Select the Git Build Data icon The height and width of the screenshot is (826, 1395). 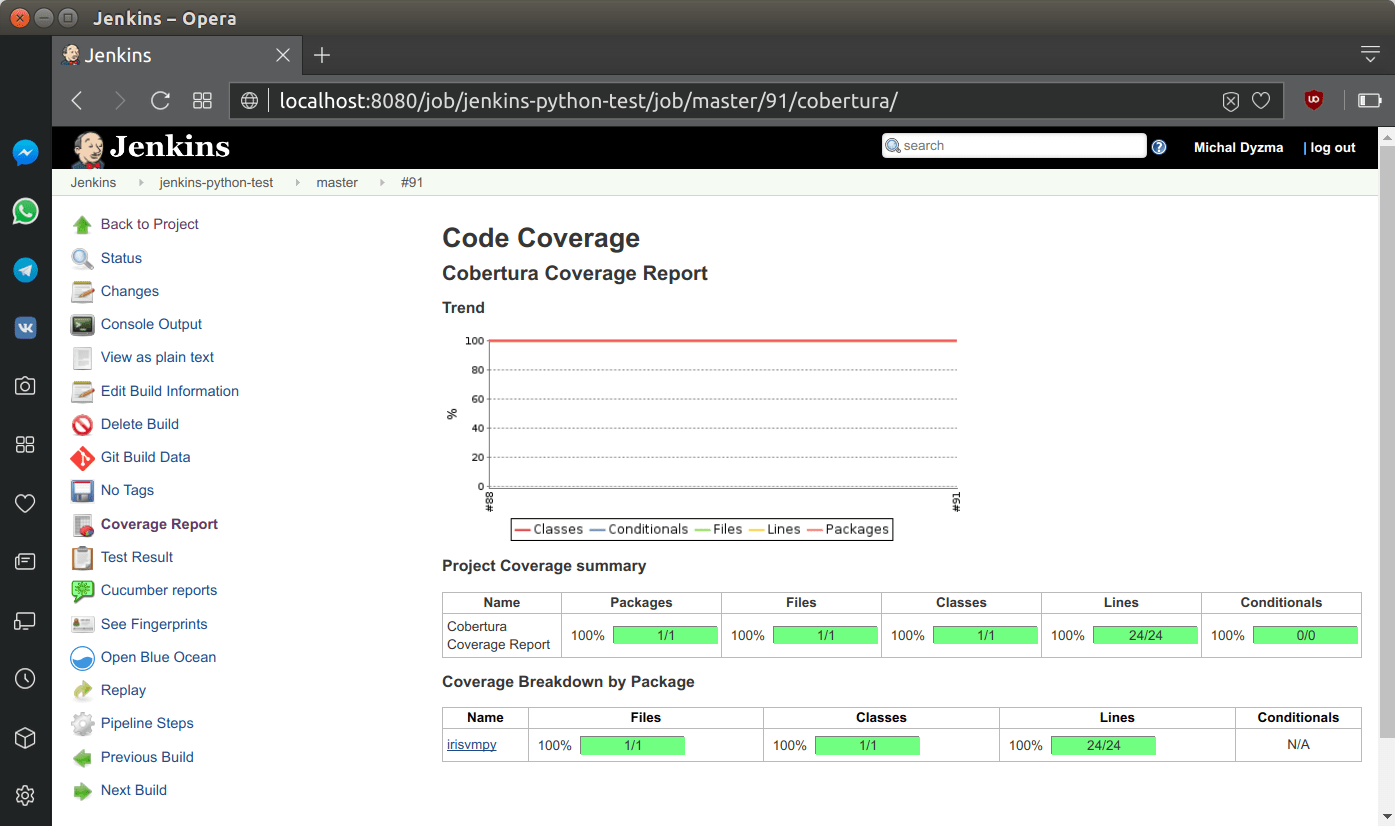83,457
